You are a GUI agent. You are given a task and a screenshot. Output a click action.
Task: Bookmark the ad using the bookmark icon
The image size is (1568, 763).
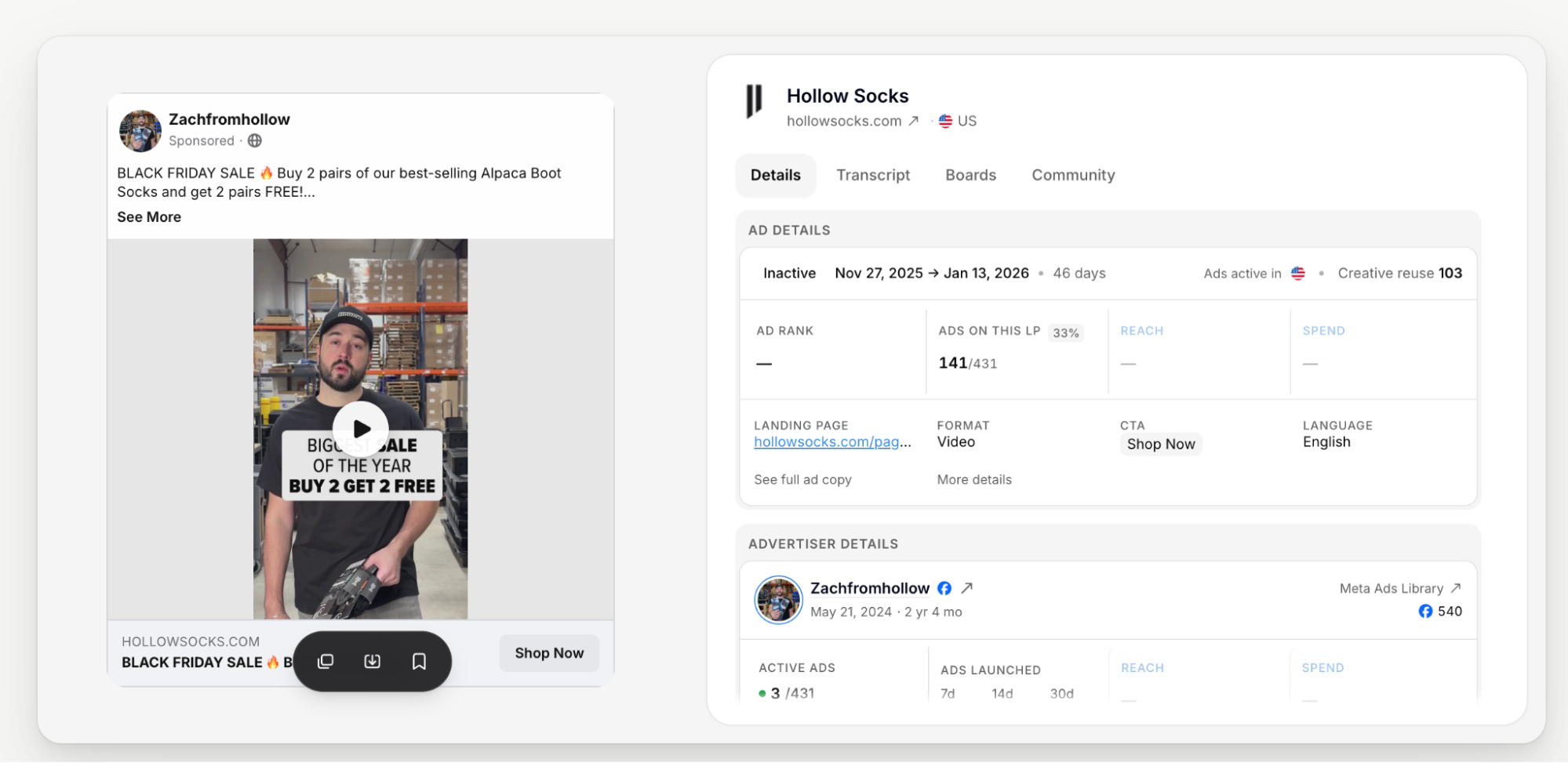coord(420,661)
